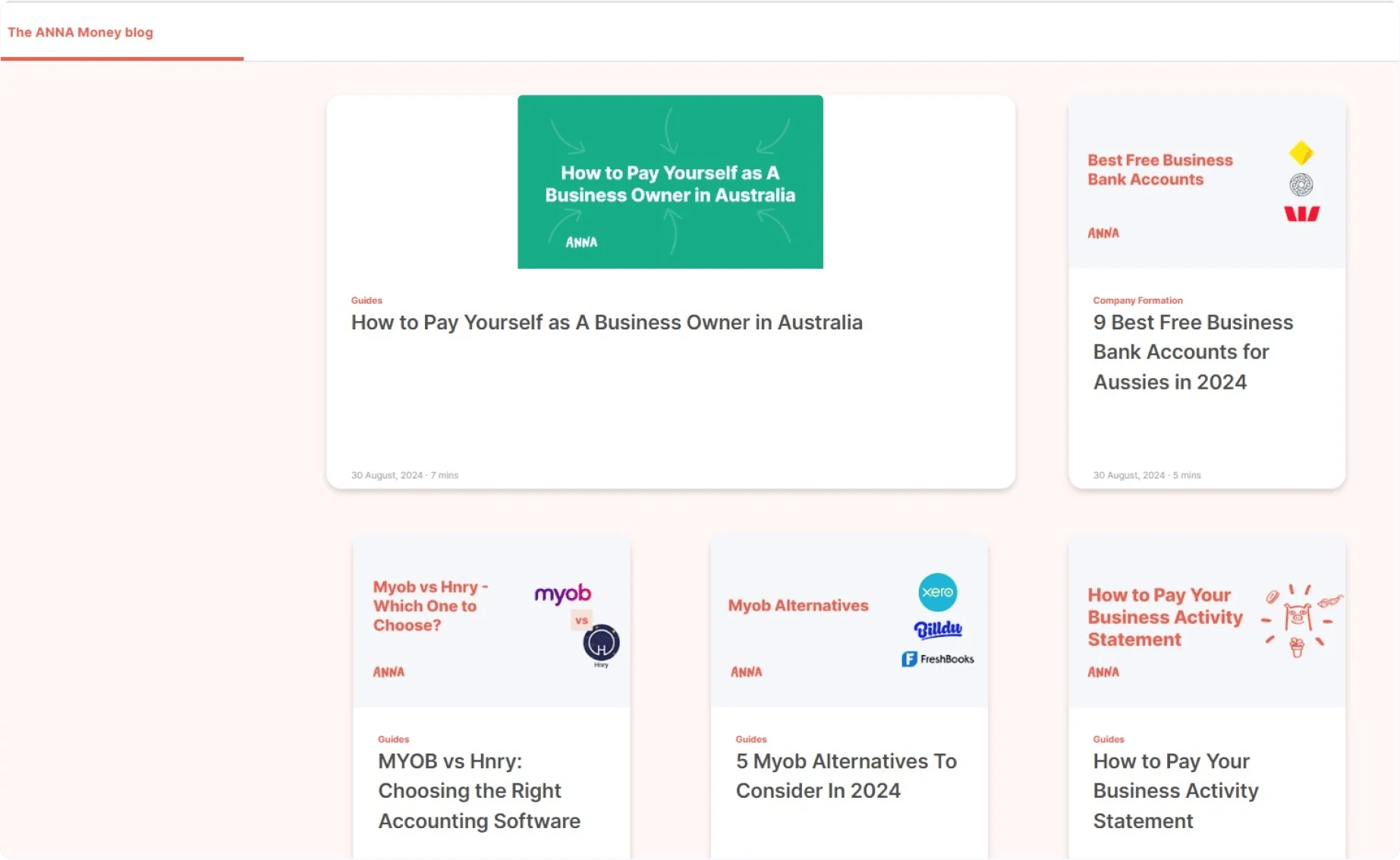The height and width of the screenshot is (860, 1400).
Task: Open '9 Best Free Business Bank Accounts for Aussies in 2024'
Action: (1193, 352)
